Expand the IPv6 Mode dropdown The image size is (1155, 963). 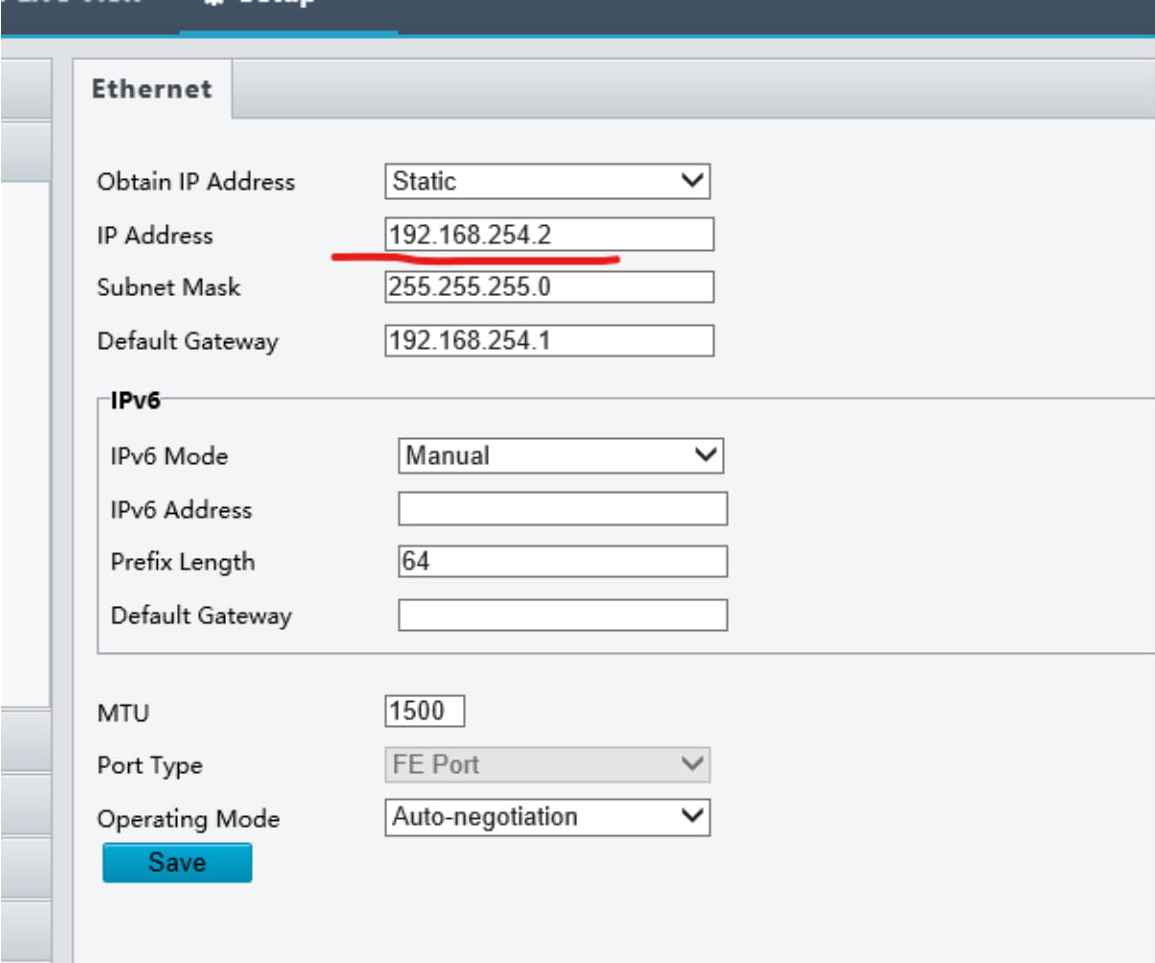pyautogui.click(x=560, y=456)
